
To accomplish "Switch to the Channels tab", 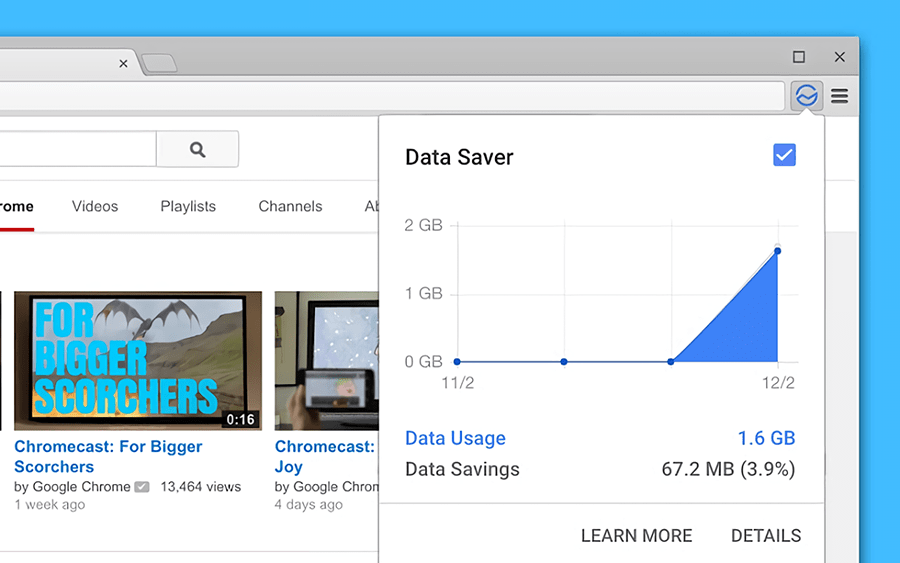I will pyautogui.click(x=290, y=207).
